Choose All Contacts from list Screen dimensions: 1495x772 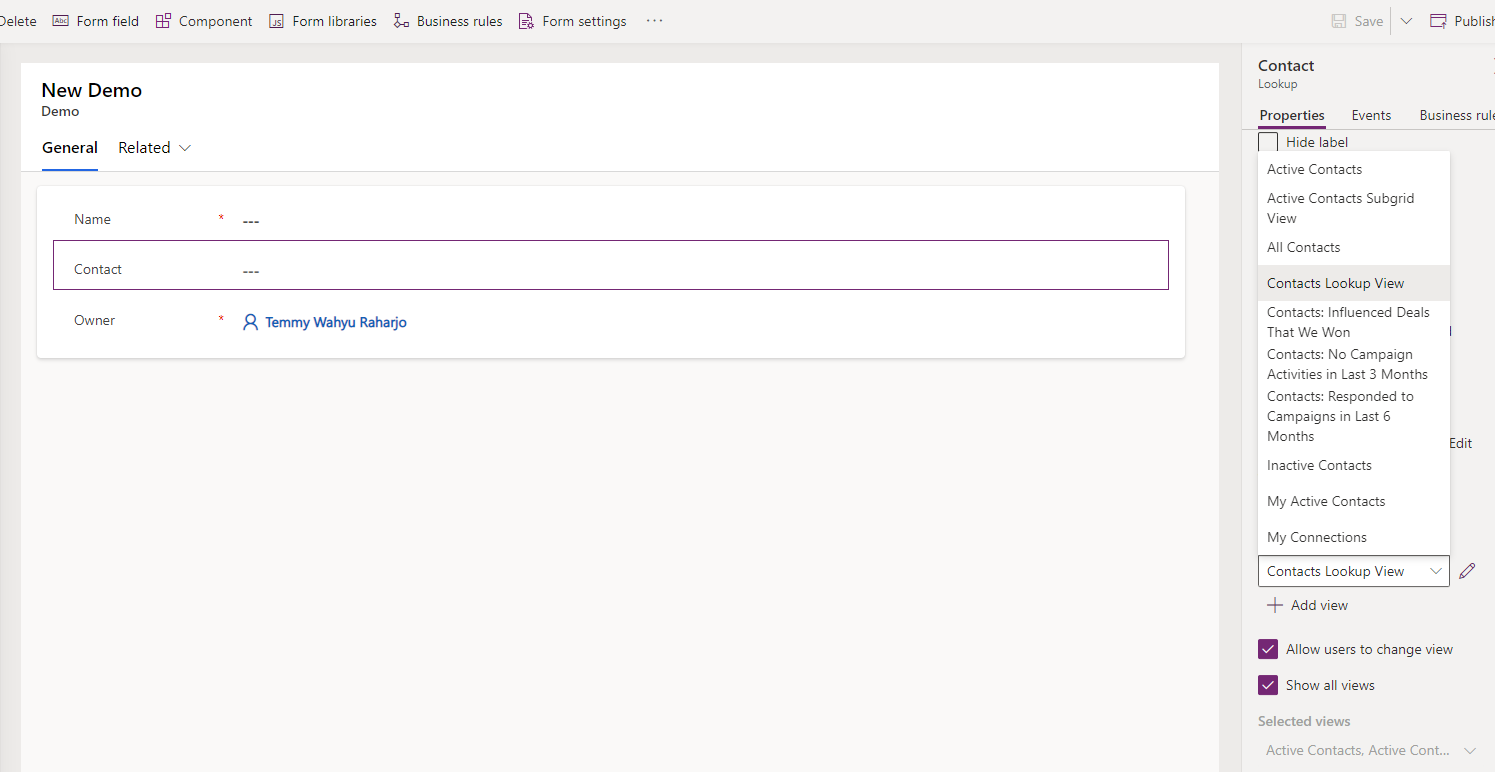point(1353,247)
